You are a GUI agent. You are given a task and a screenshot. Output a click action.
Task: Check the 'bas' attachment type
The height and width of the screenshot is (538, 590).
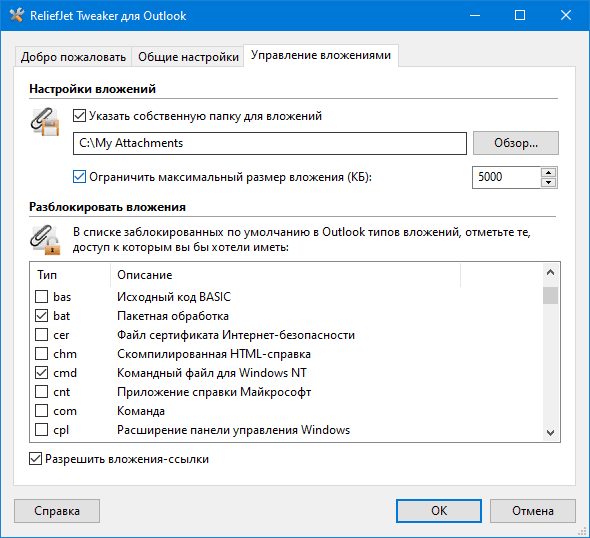point(41,296)
